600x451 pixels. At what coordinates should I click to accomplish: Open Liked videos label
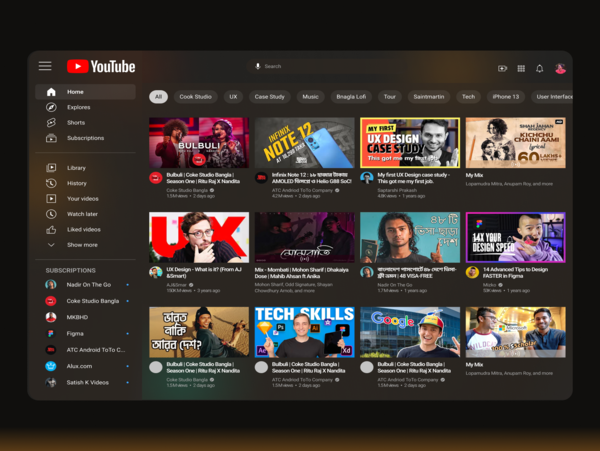tap(84, 230)
